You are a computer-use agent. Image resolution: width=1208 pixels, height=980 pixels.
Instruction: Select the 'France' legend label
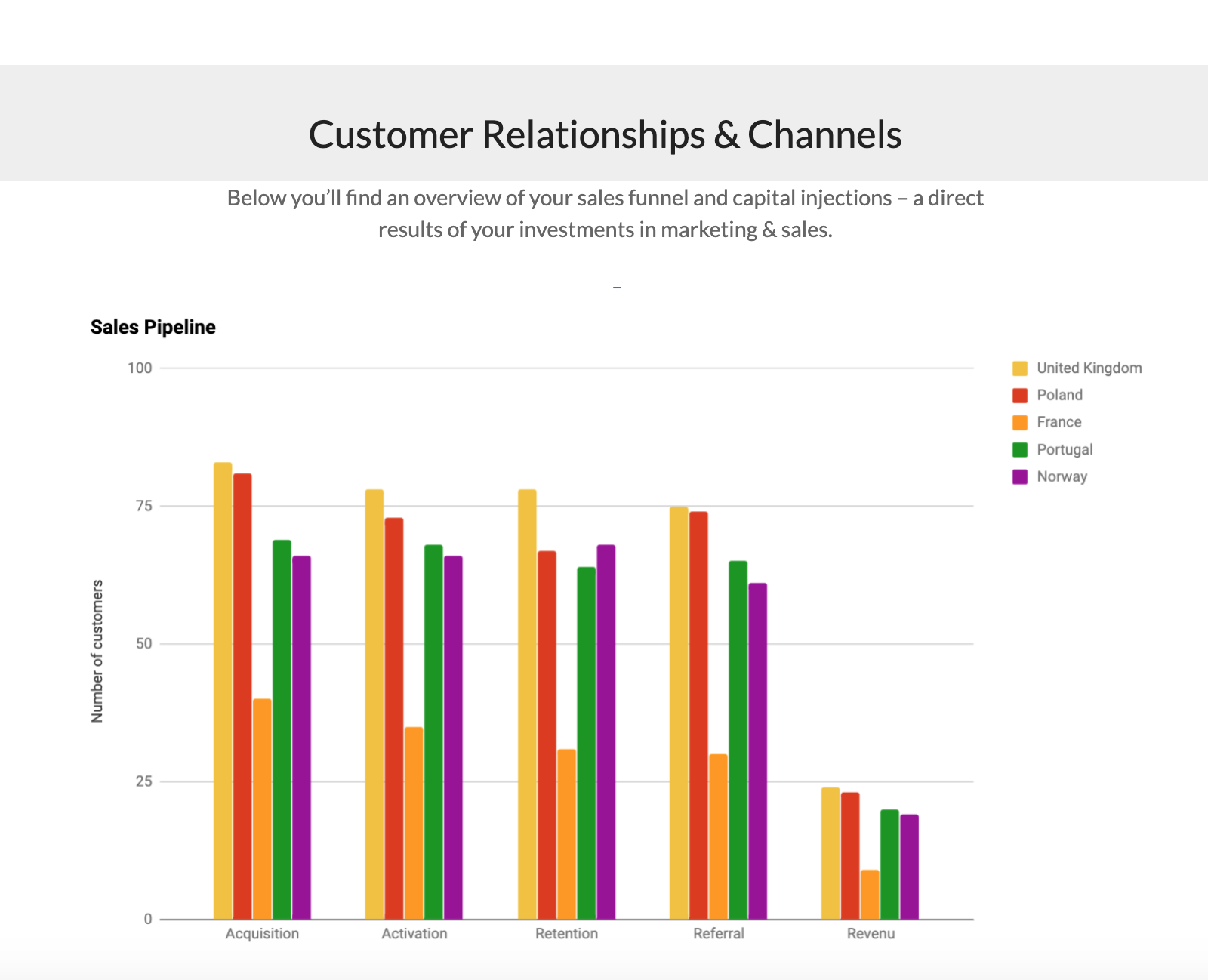click(x=1059, y=422)
